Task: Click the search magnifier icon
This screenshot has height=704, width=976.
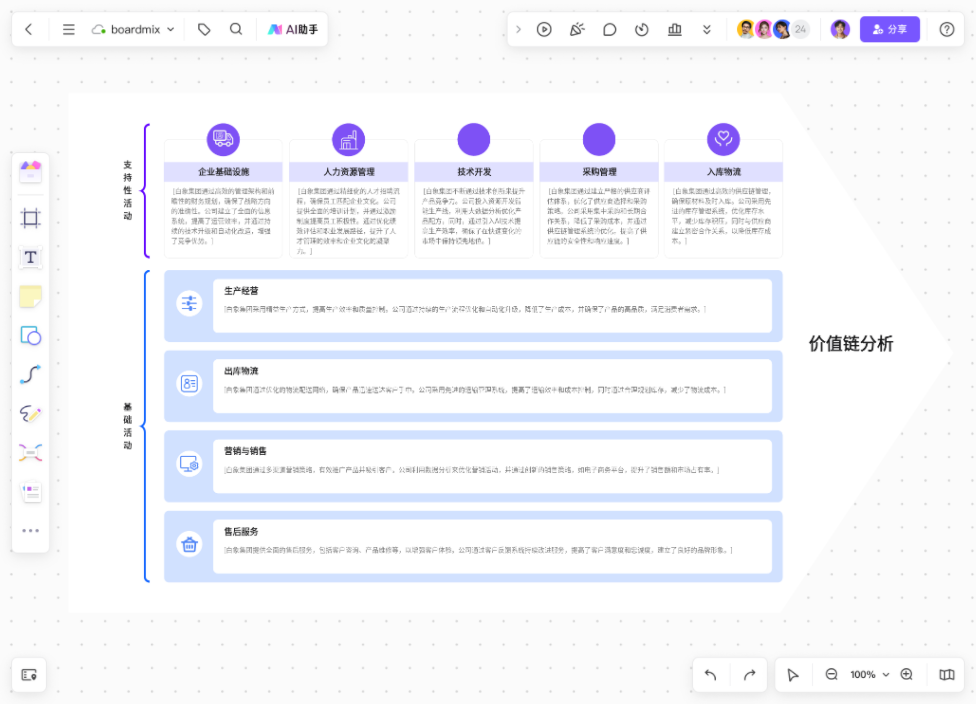Action: [x=236, y=30]
